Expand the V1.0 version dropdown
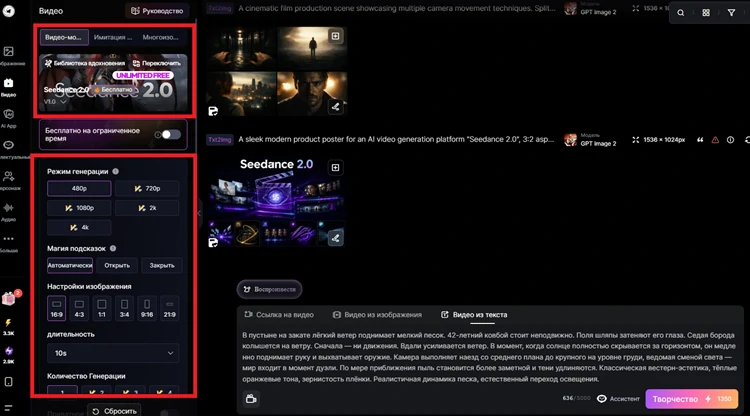 [55, 102]
